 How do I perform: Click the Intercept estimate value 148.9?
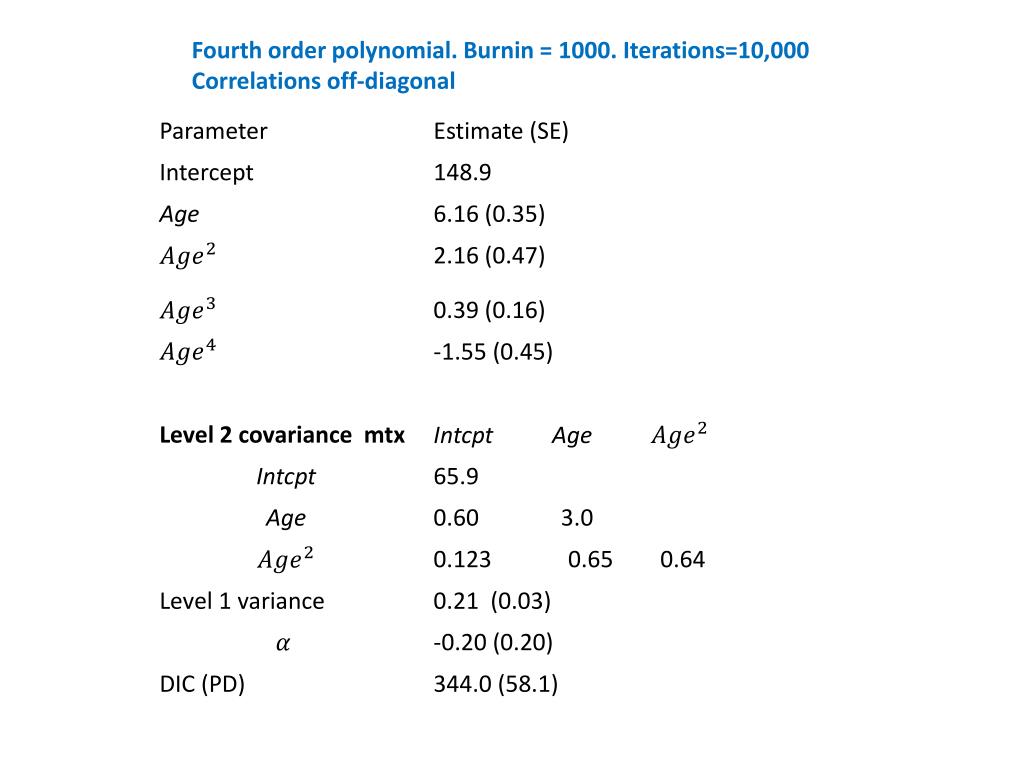(x=462, y=173)
